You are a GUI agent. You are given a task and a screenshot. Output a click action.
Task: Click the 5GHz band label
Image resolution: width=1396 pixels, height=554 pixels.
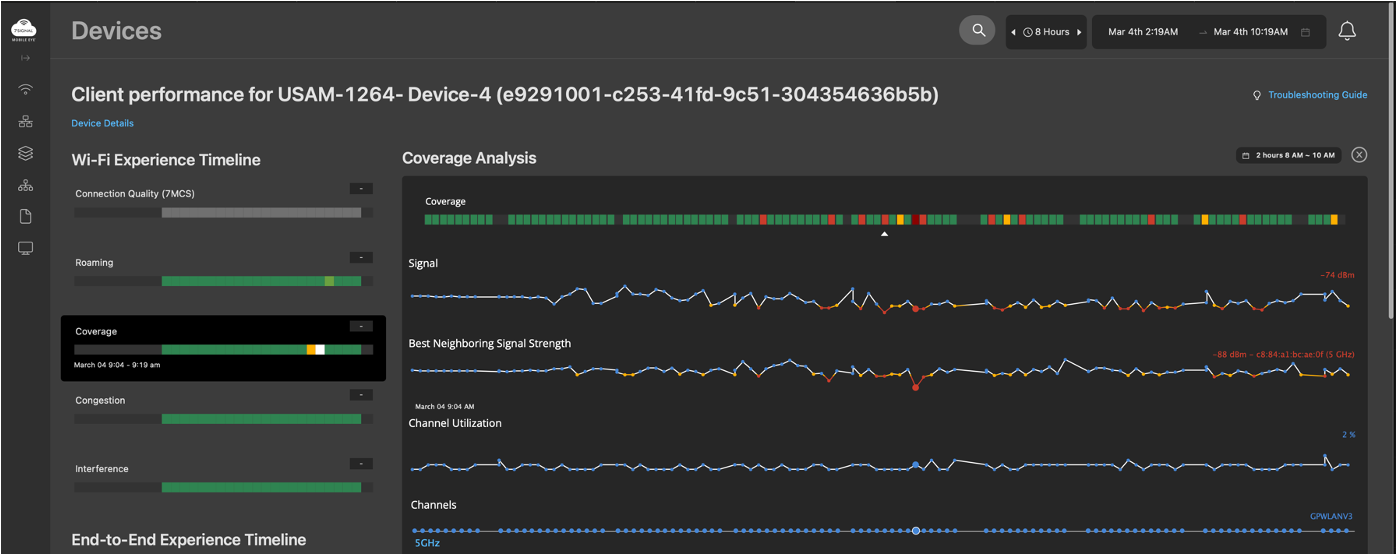coord(427,544)
